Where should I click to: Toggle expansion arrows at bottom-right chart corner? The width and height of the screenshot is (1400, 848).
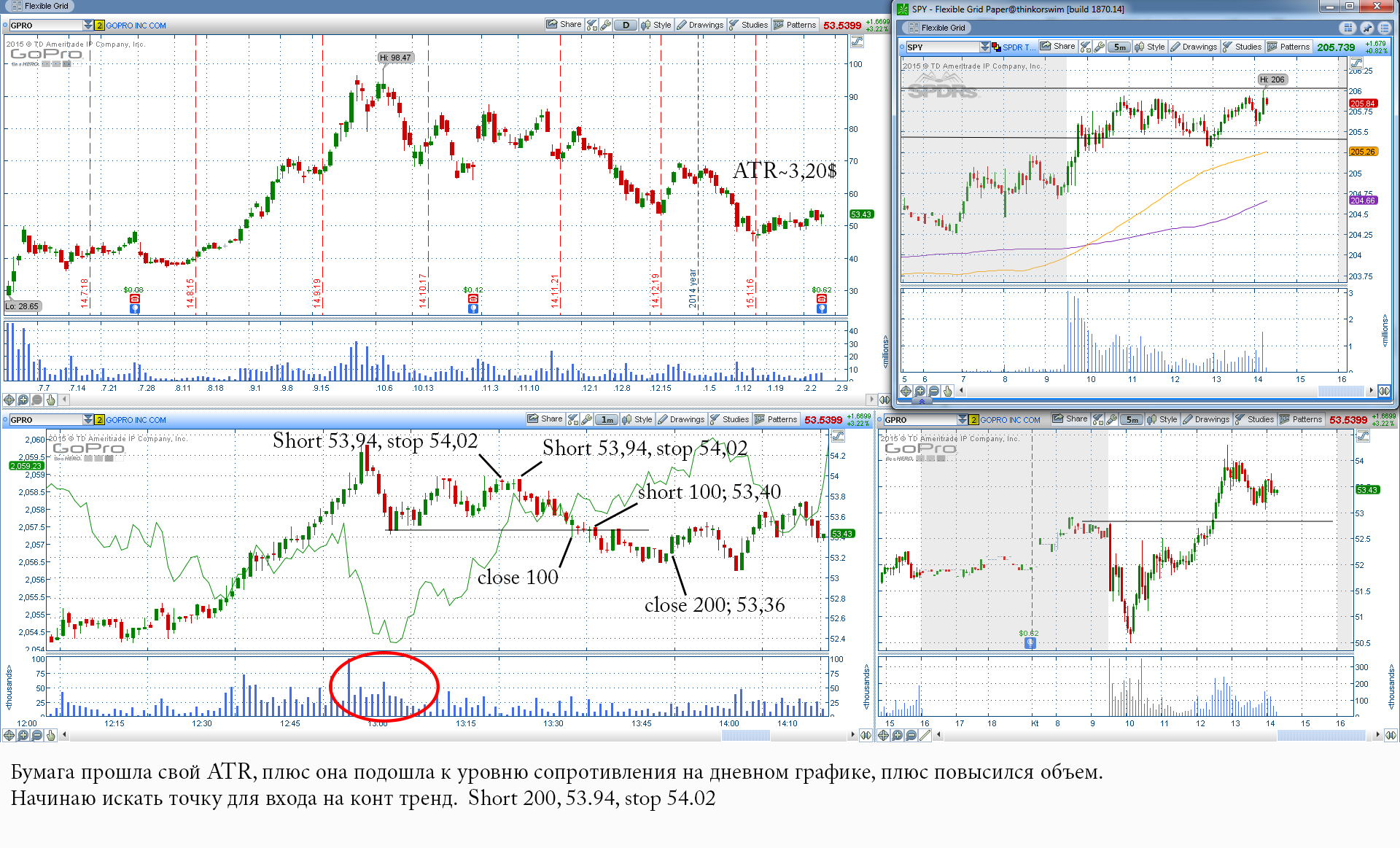point(1391,735)
